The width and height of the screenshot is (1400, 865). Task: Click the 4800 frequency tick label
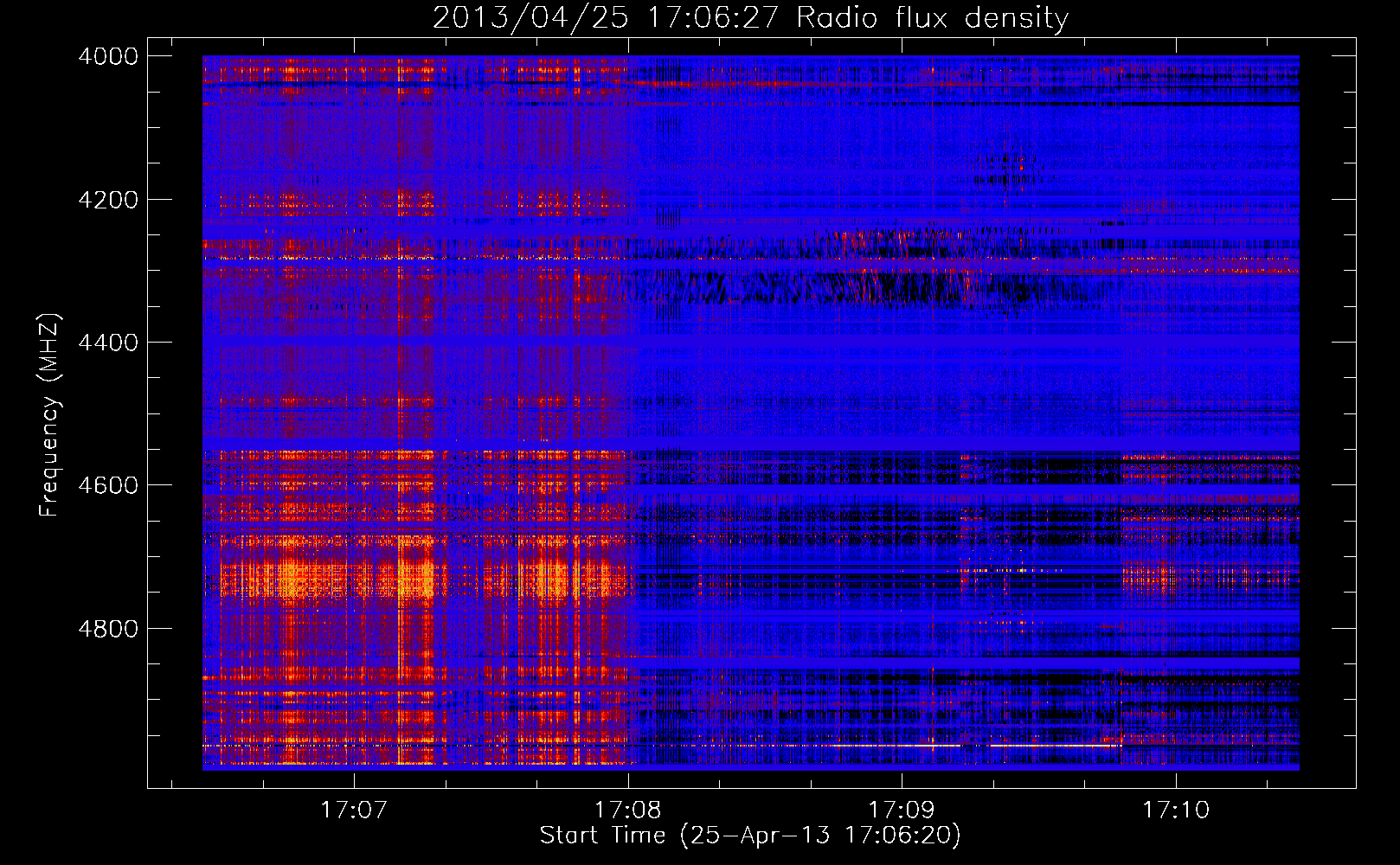pyautogui.click(x=107, y=628)
